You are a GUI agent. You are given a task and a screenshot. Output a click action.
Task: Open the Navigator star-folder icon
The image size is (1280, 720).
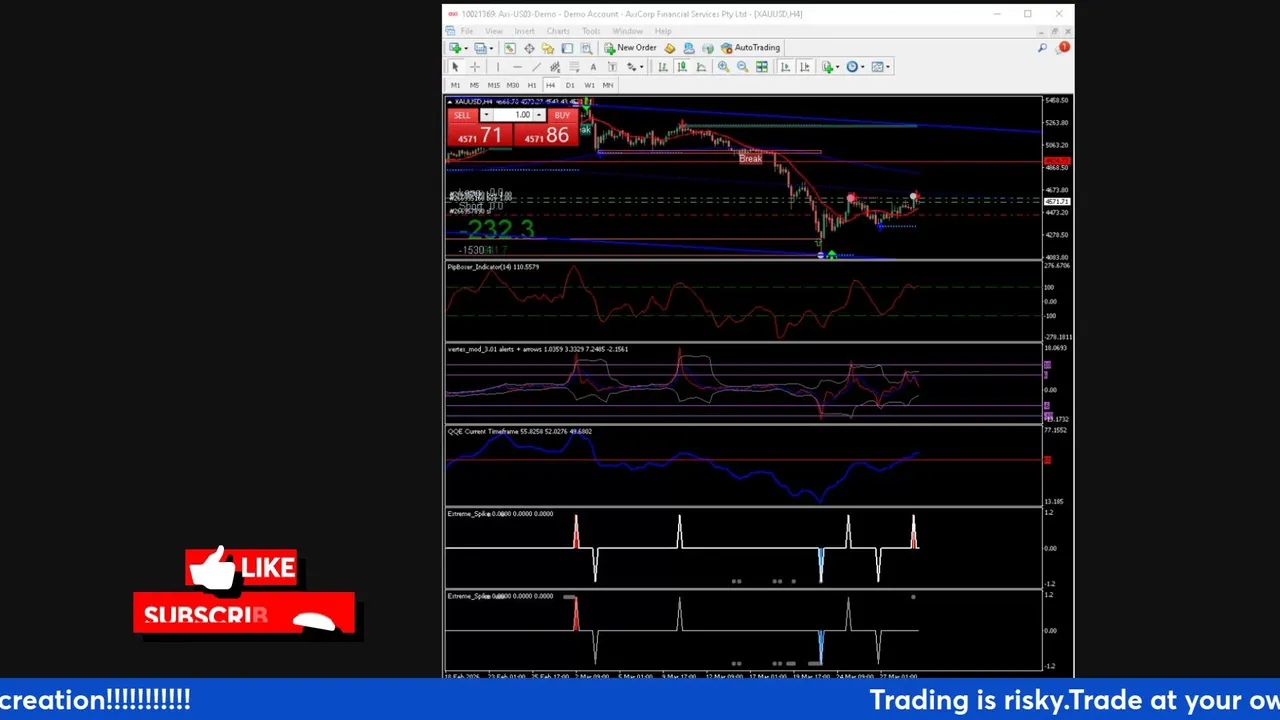(548, 48)
